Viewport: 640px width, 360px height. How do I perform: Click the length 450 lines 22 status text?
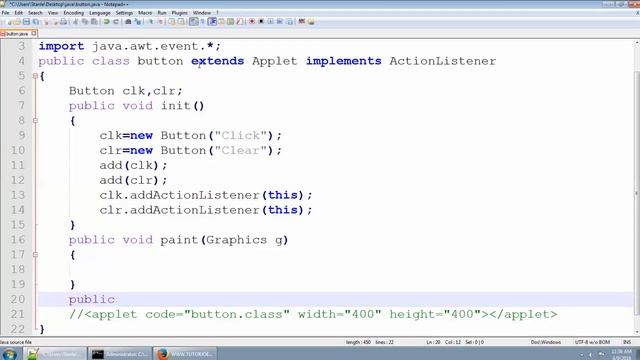(x=370, y=342)
